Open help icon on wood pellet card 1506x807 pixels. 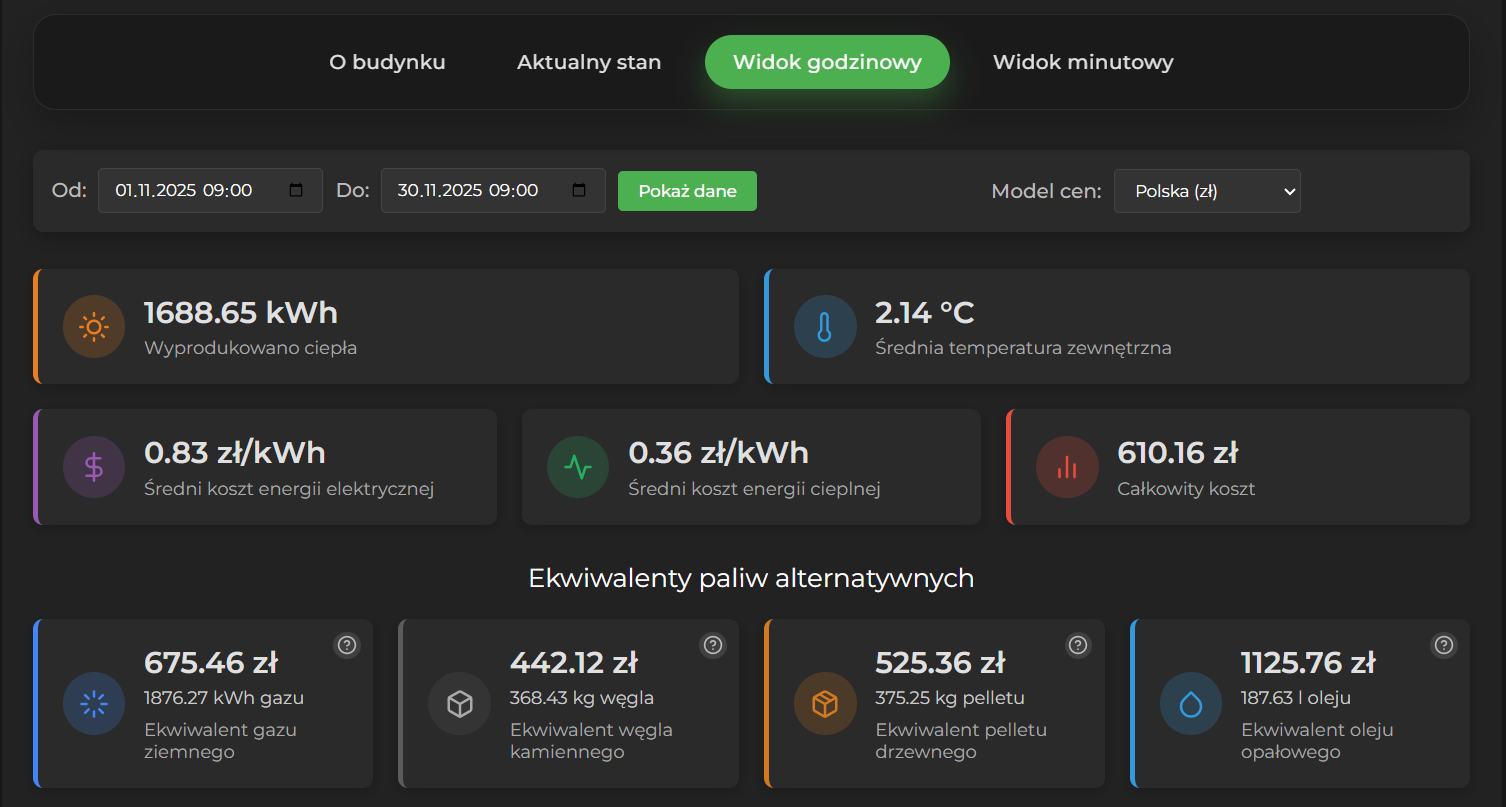coord(1078,645)
